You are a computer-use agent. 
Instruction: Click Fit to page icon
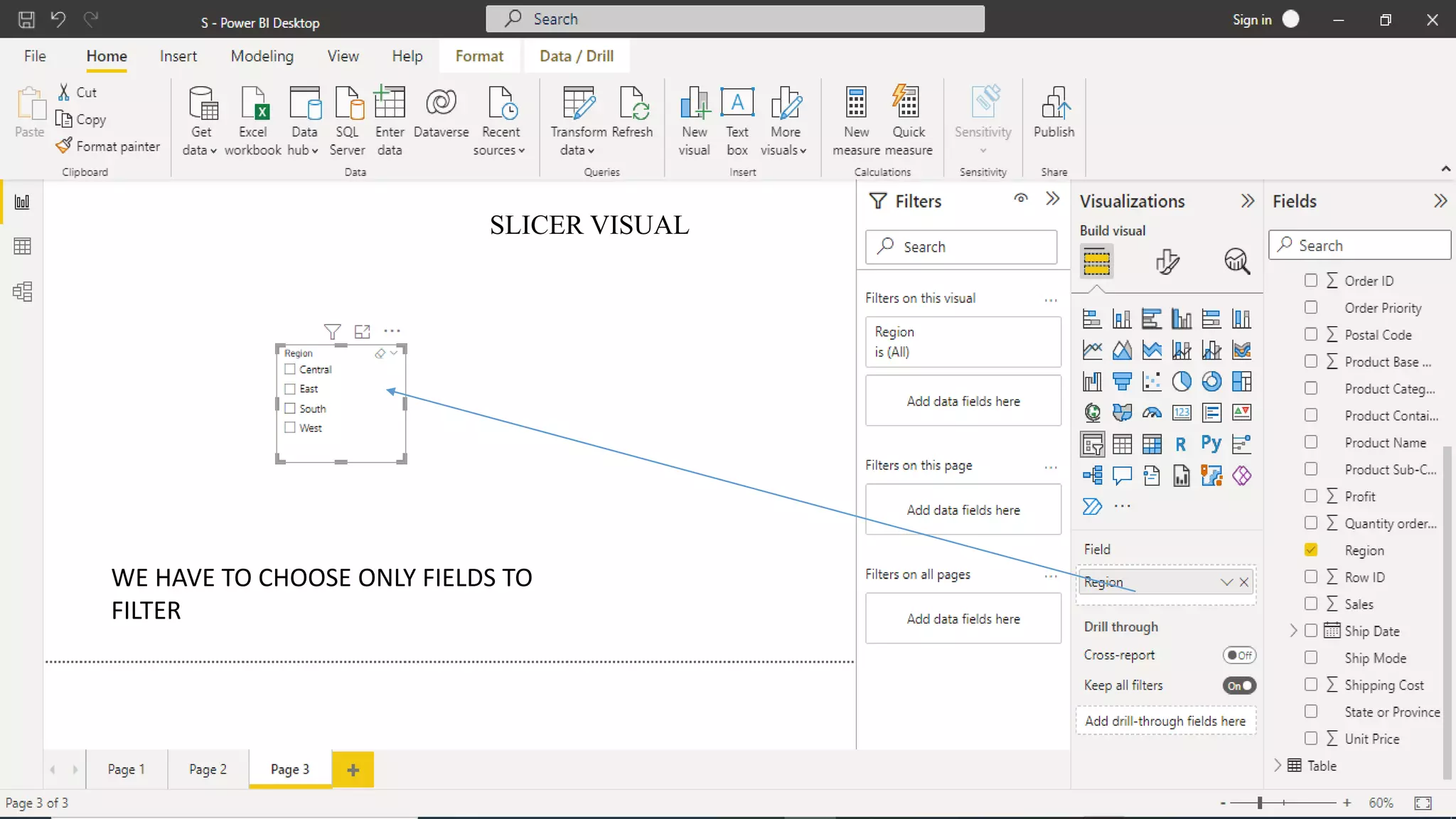coord(1423,803)
